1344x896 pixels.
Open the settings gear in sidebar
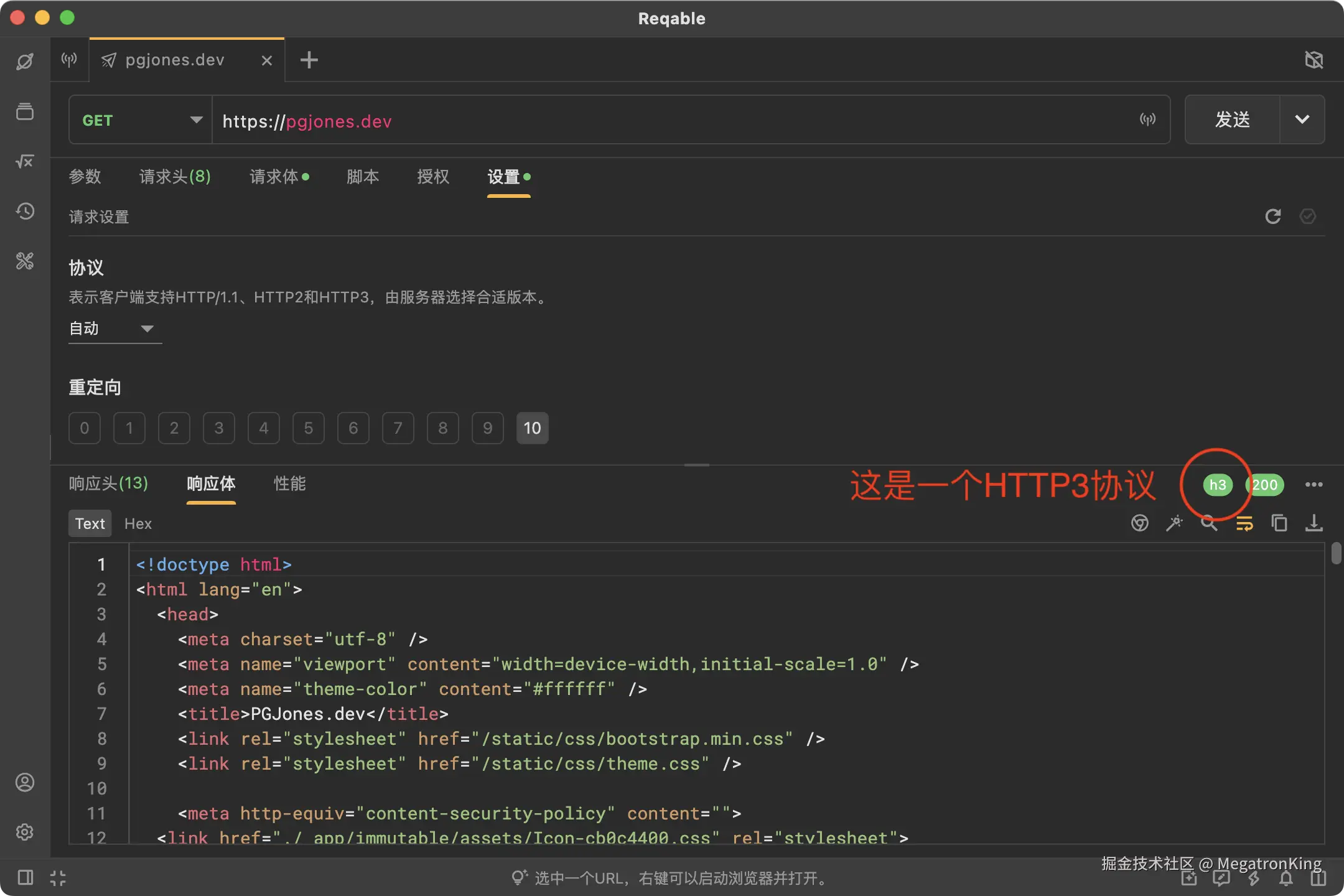coord(25,832)
